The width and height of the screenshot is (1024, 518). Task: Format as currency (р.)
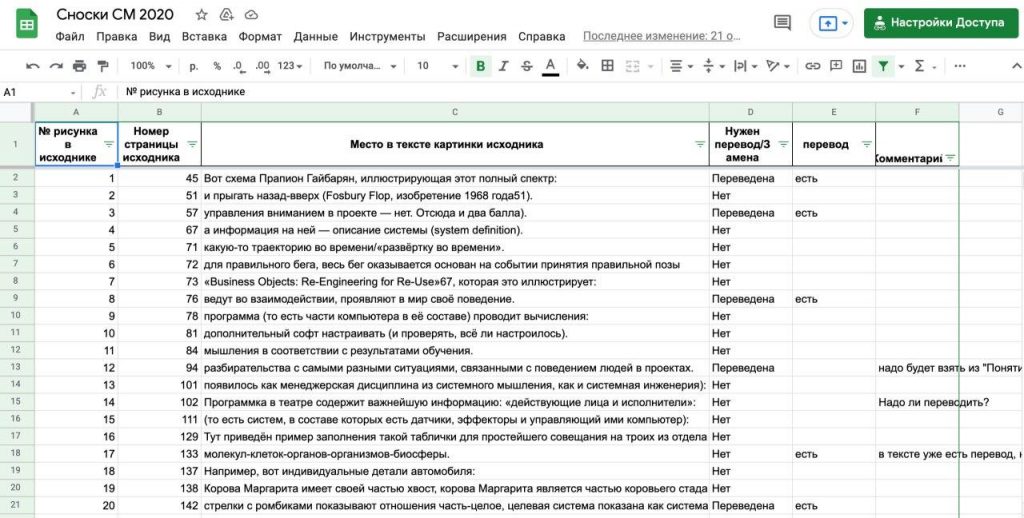193,66
